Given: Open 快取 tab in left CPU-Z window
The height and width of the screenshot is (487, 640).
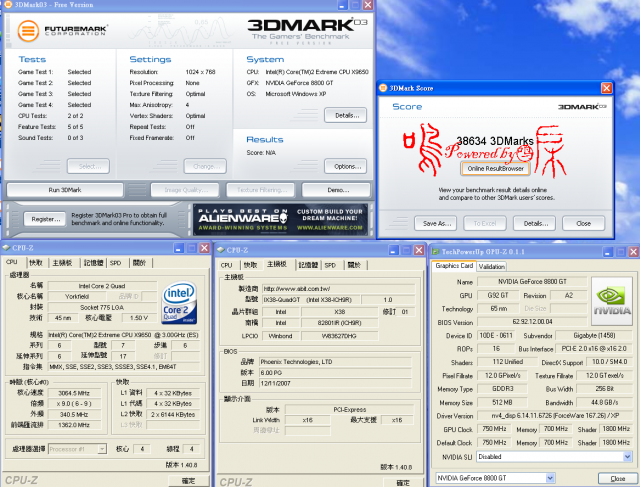Looking at the screenshot, I should point(36,263).
